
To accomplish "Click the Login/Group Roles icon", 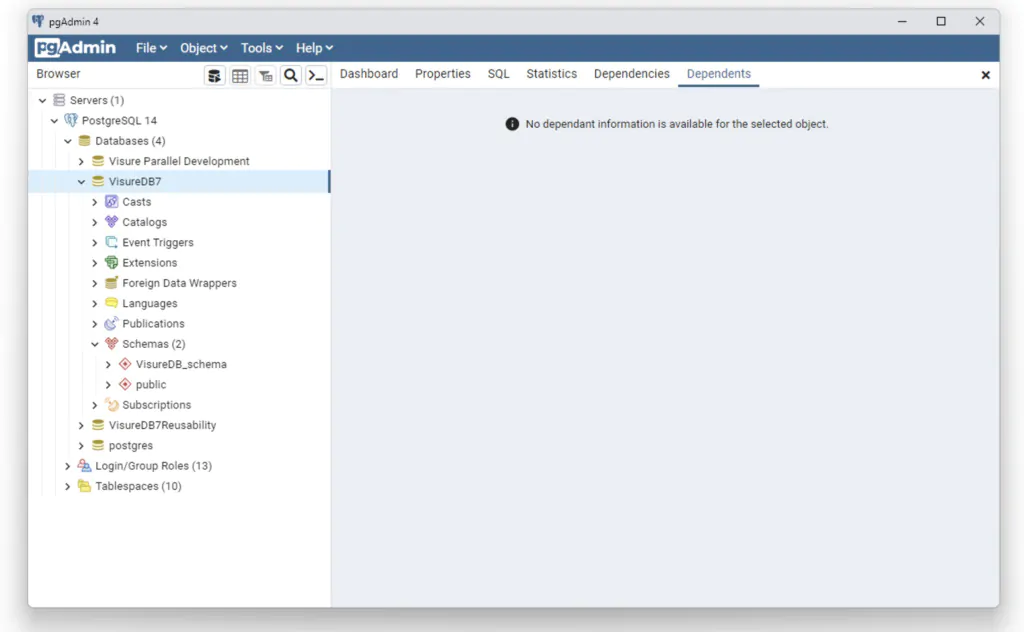I will tap(84, 466).
